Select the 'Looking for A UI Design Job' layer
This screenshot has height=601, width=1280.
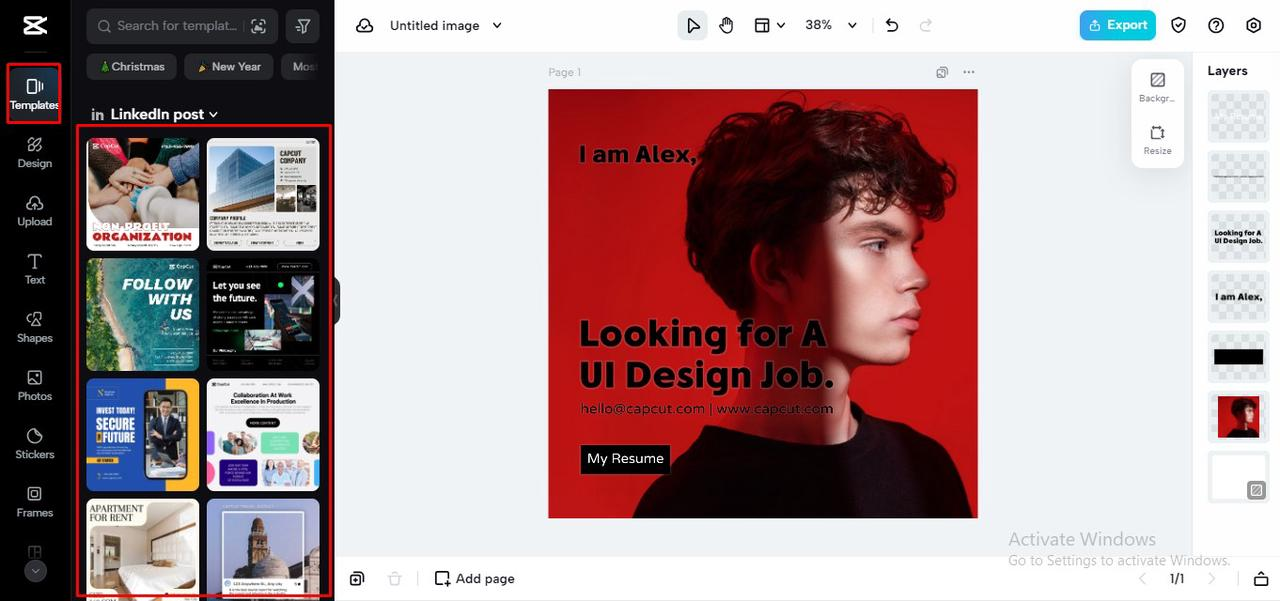tap(1238, 237)
